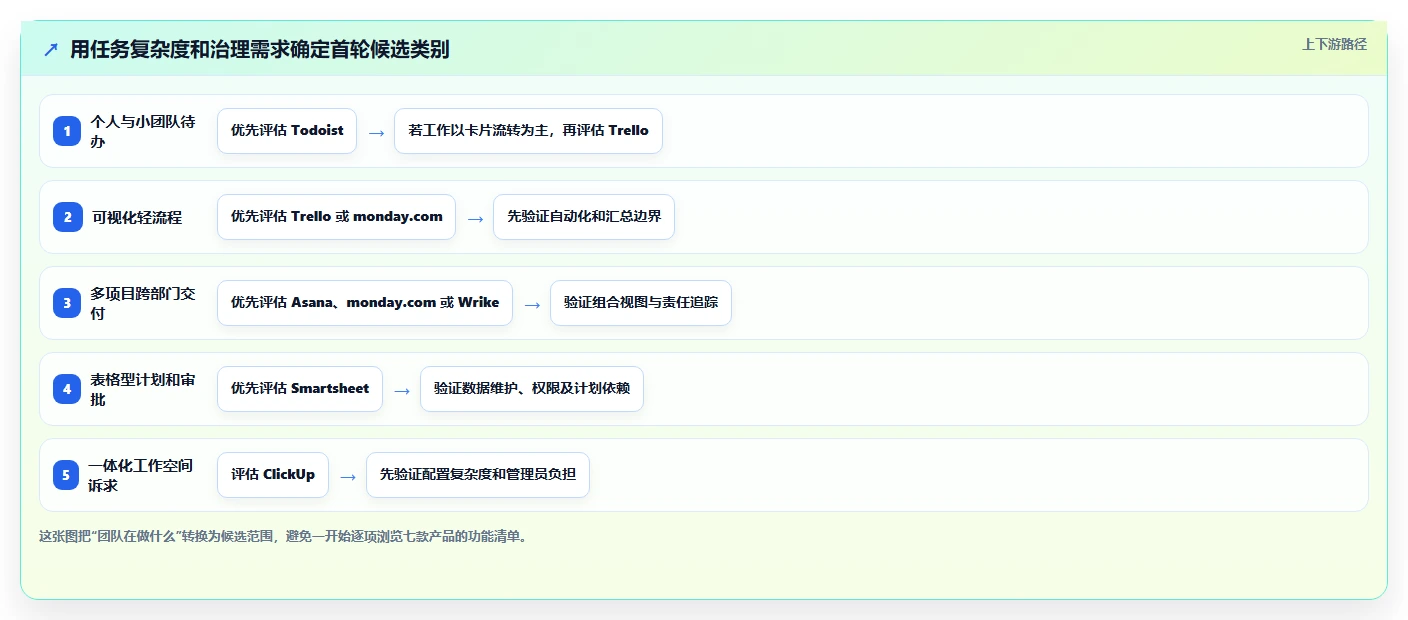This screenshot has width=1408, height=620.
Task: Click the arrow after 优先评估 Trello 或 monday.com
Action: pyautogui.click(x=475, y=218)
